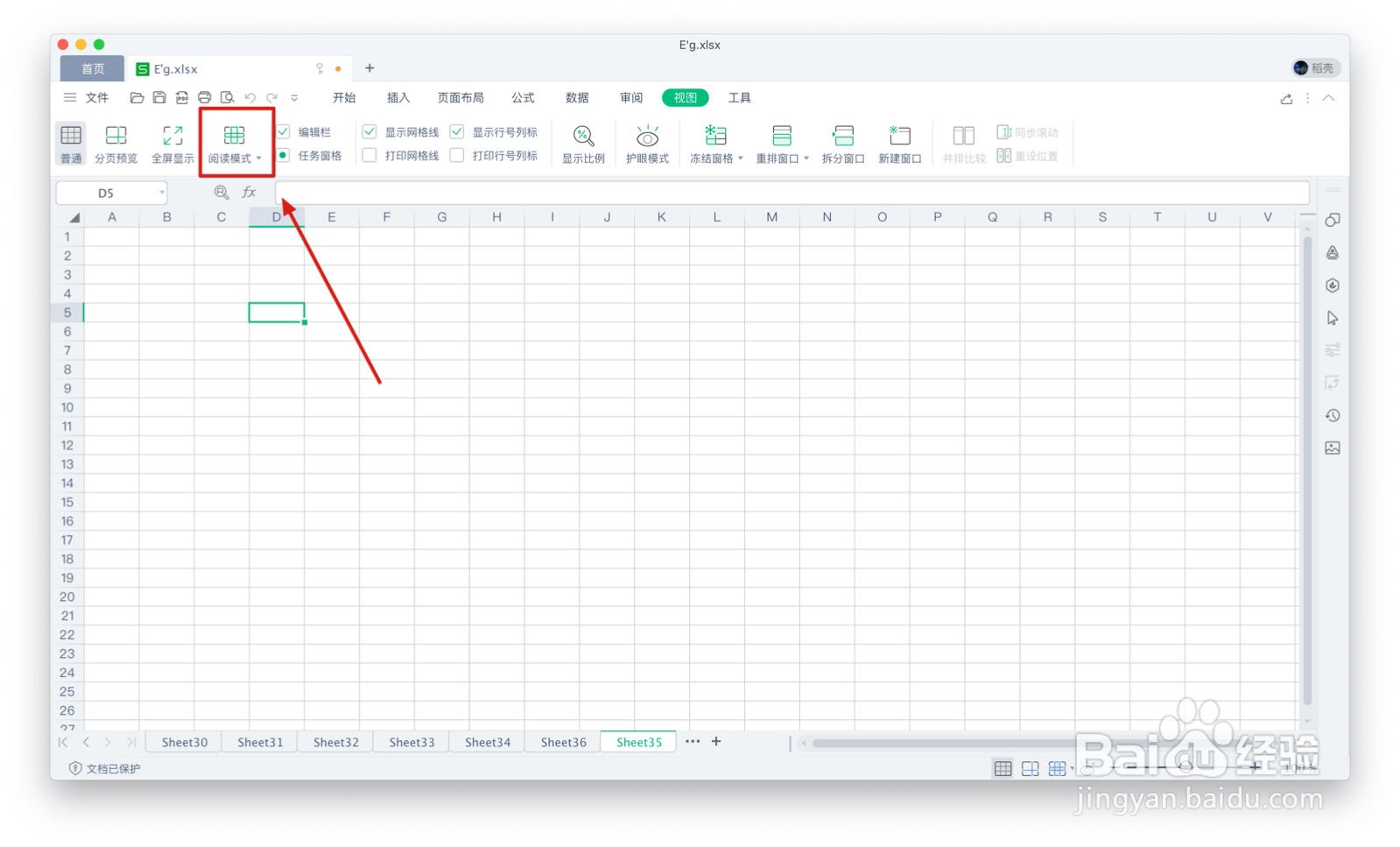Click the select-all corner triangle

[x=74, y=217]
